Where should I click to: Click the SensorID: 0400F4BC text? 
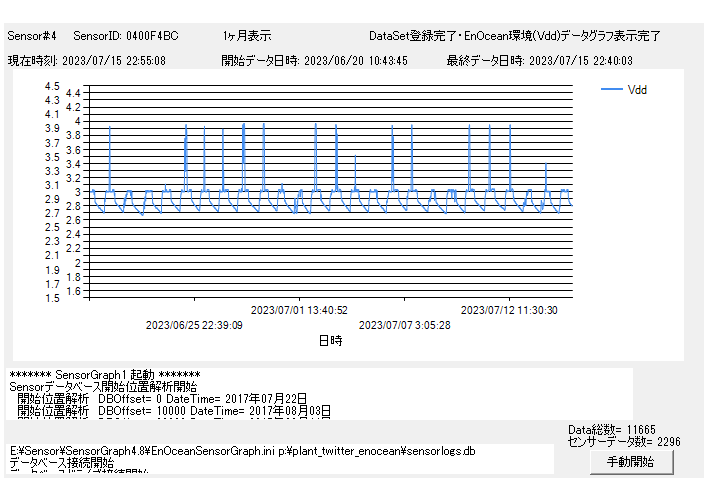(126, 36)
